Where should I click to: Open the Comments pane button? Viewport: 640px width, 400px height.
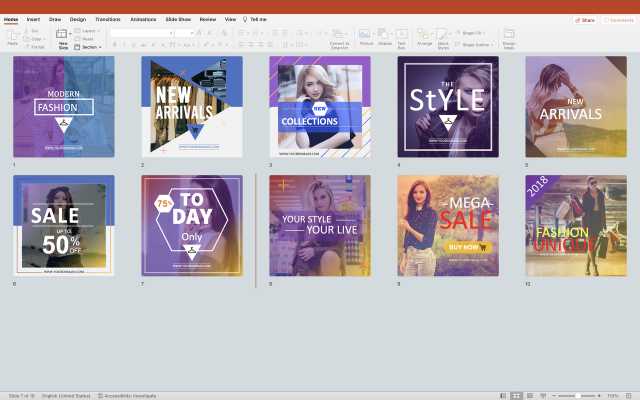618,19
